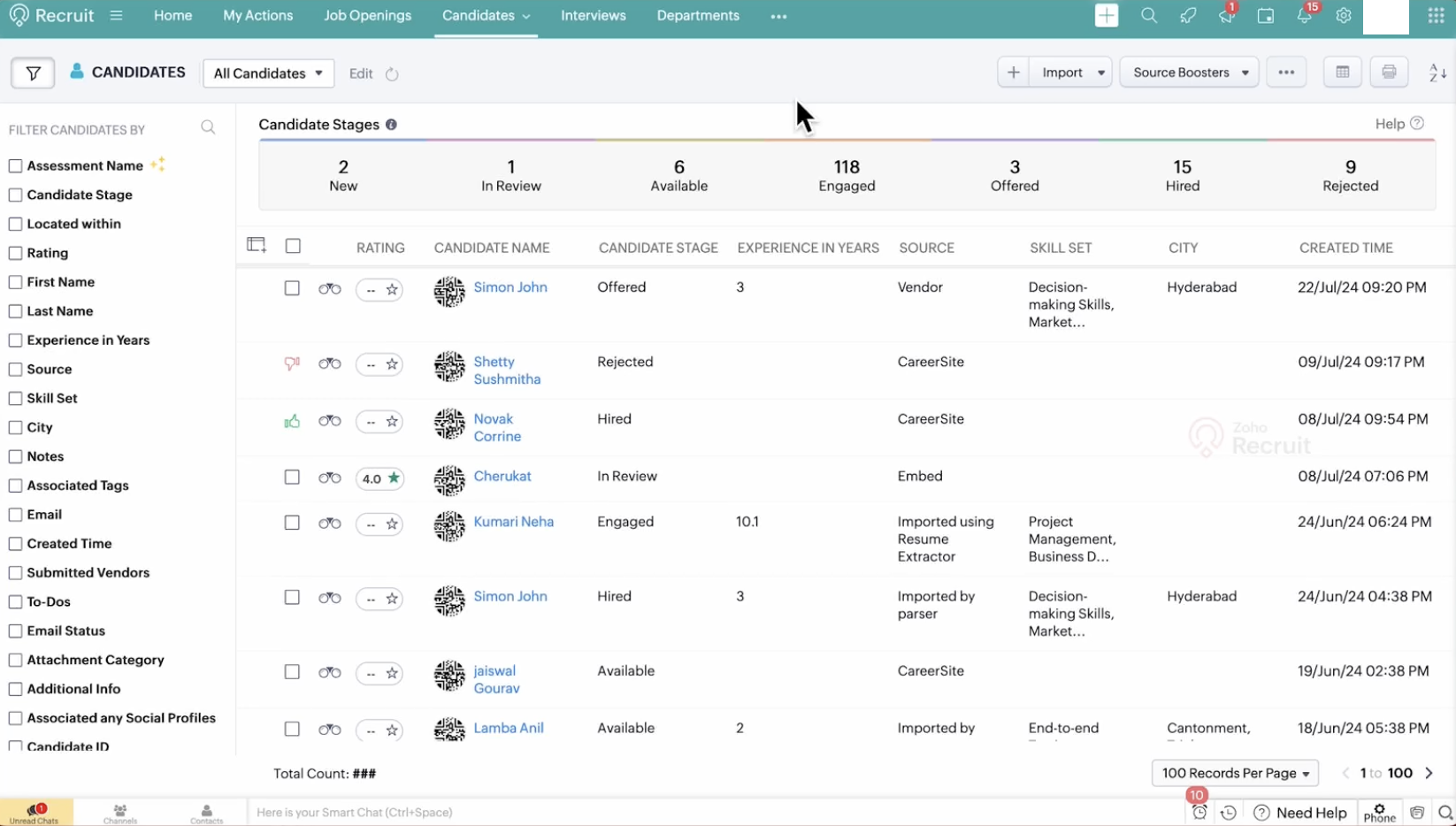Click the Need Help button
Screen dimensions: 1456x826
[x=1300, y=813]
